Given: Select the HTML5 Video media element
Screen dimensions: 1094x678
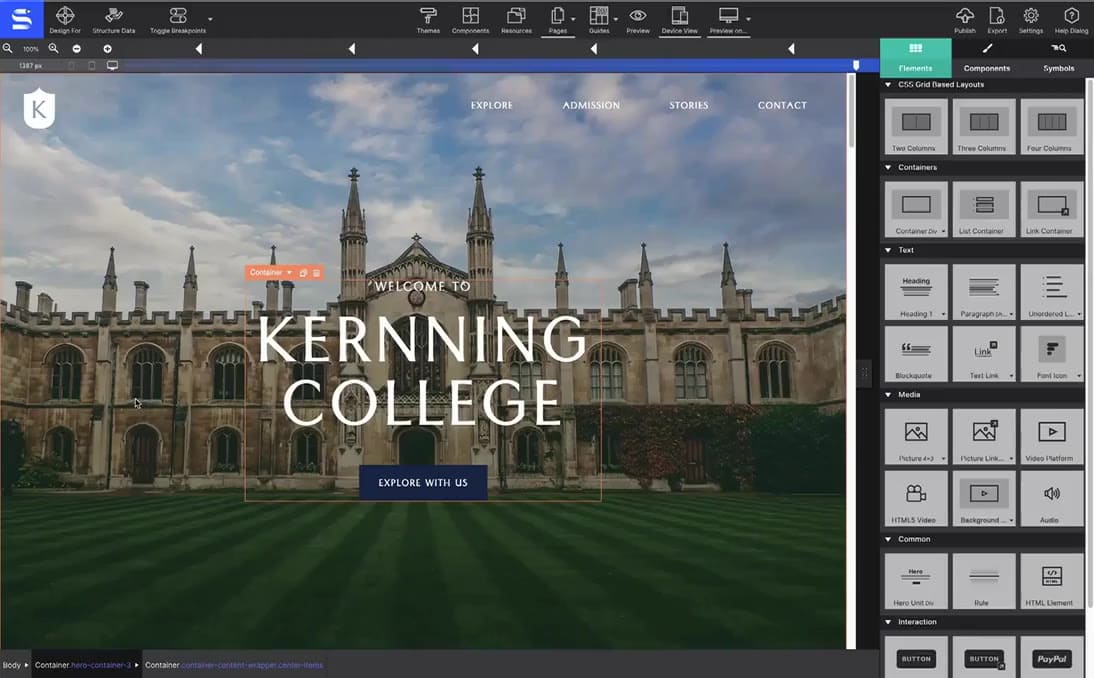Looking at the screenshot, I should [915, 498].
